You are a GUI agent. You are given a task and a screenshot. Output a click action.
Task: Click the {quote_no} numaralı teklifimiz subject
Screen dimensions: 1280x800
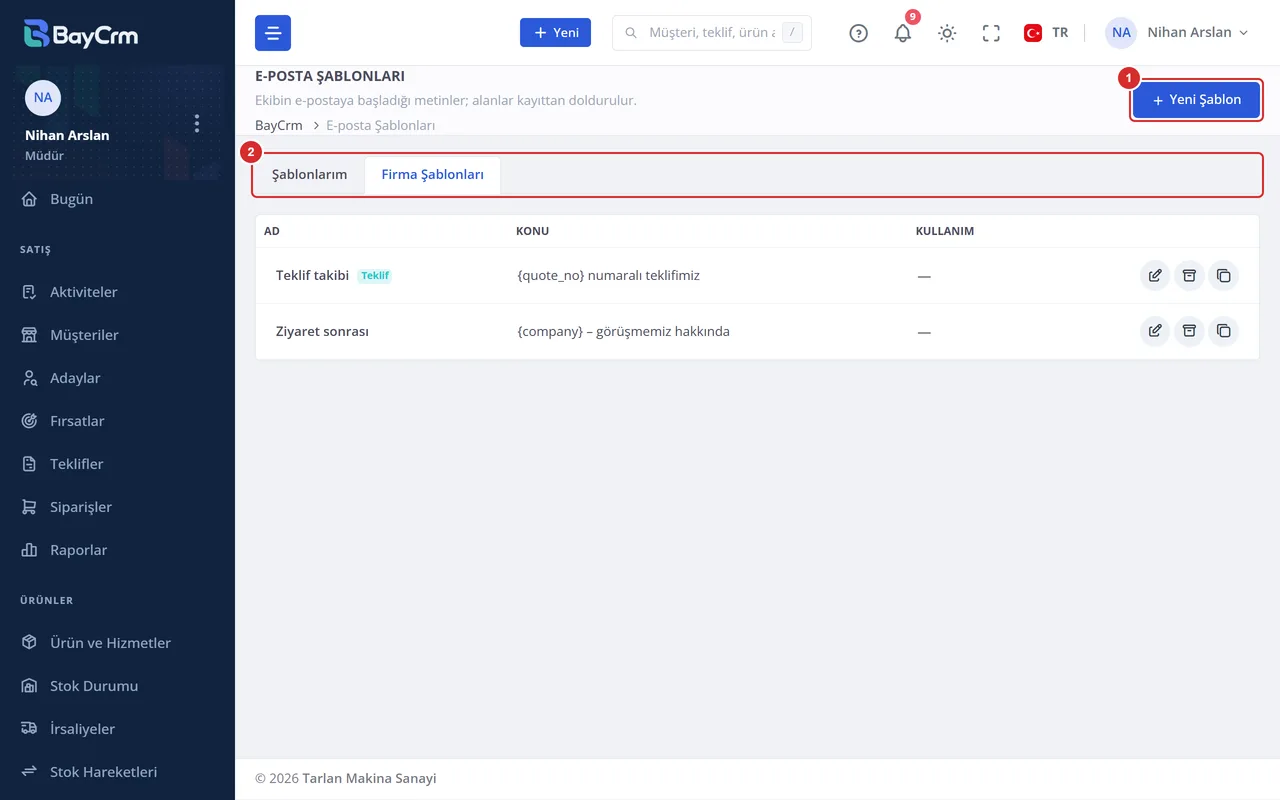(608, 275)
